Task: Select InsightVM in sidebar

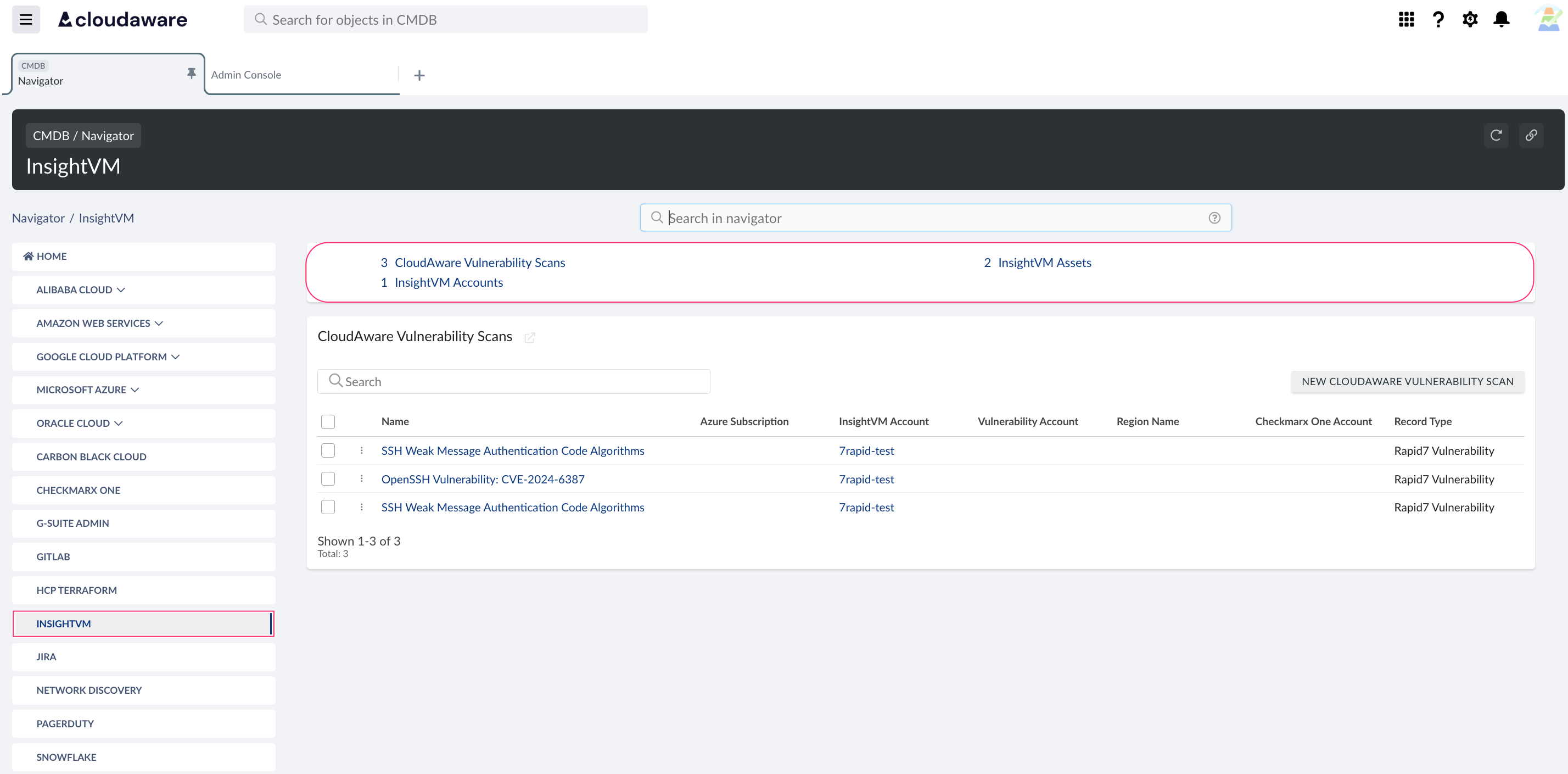Action: click(144, 623)
